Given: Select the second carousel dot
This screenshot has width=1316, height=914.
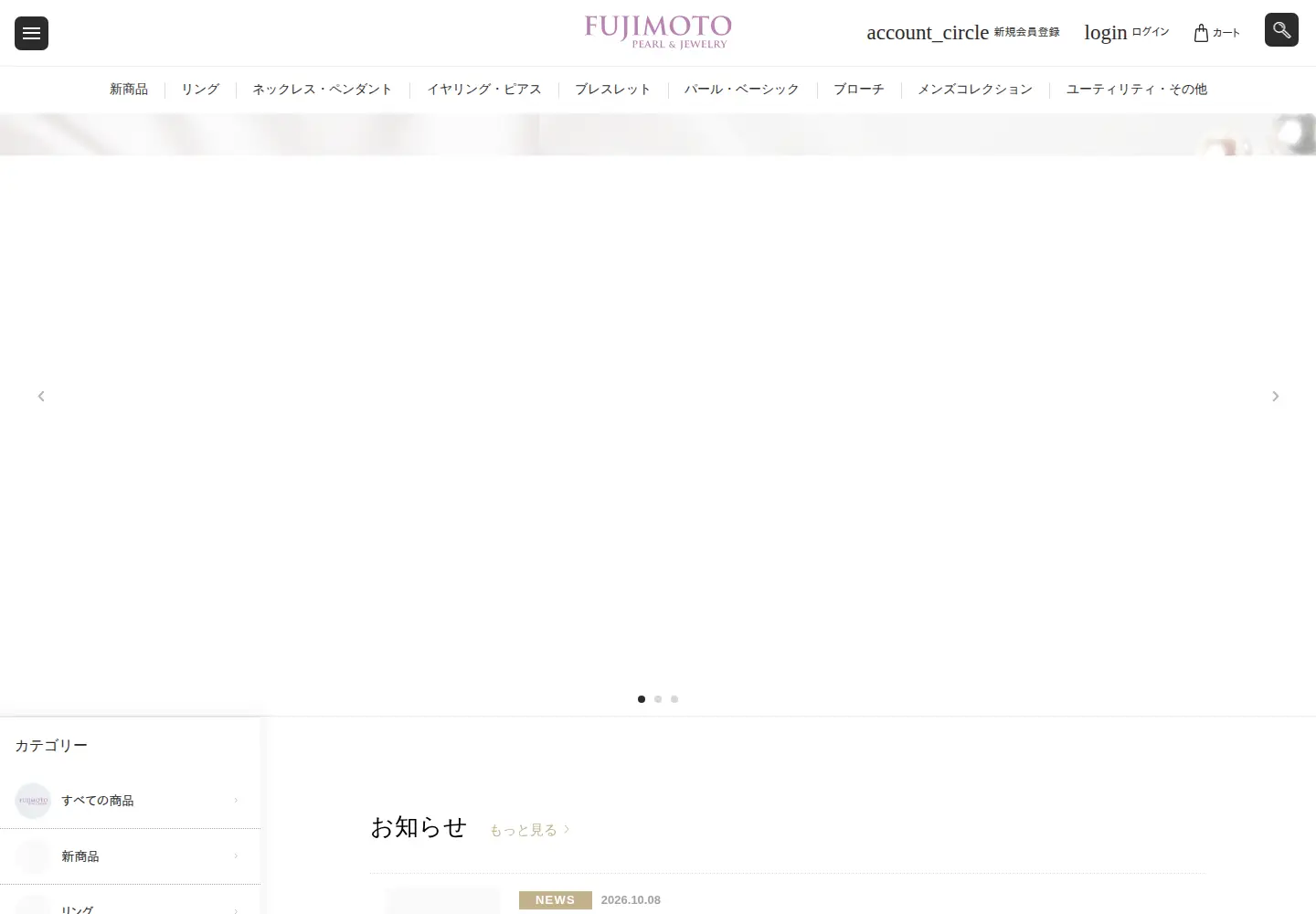Looking at the screenshot, I should 658,699.
